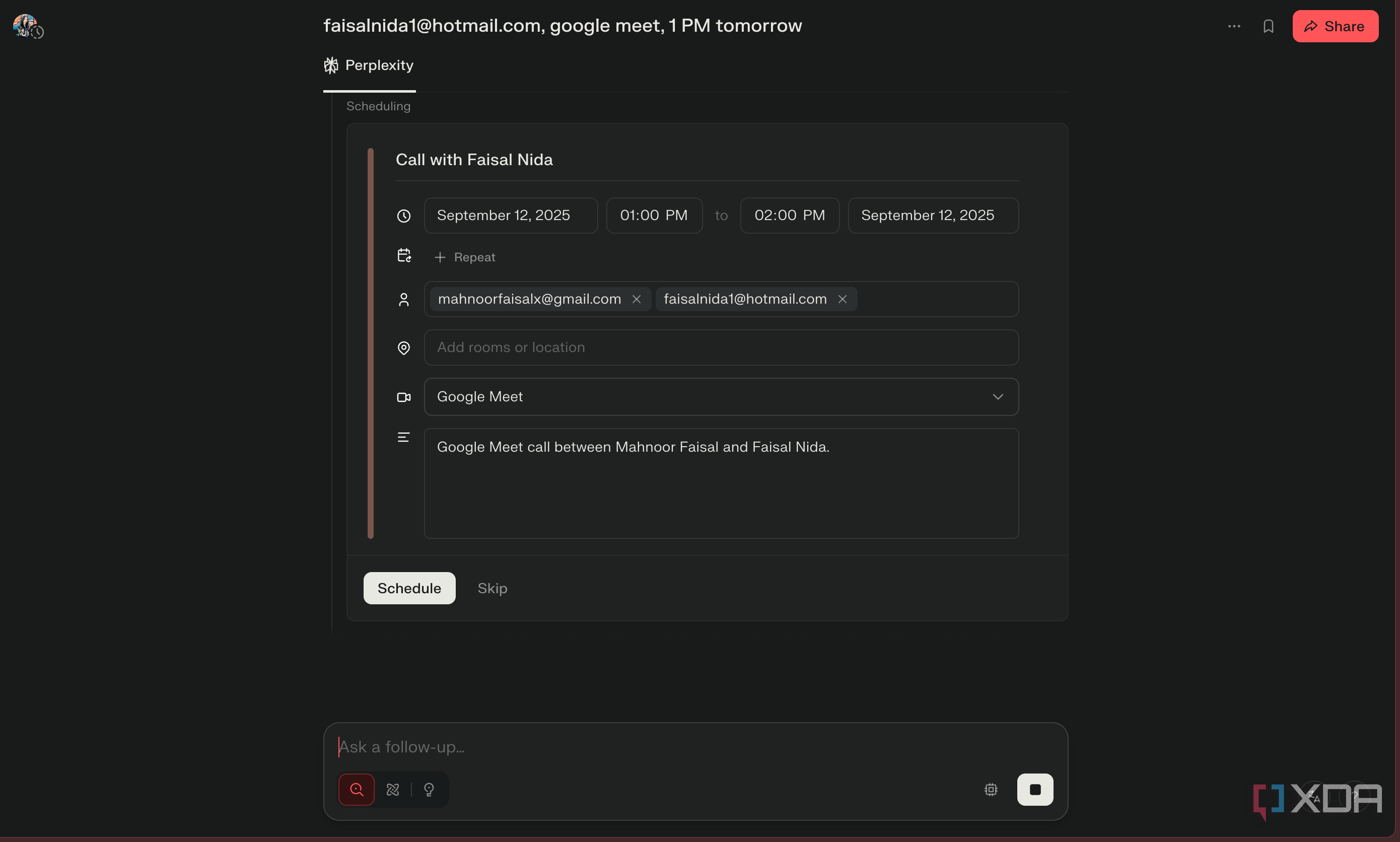
Task: Add a Repeat rule to event
Action: (465, 257)
